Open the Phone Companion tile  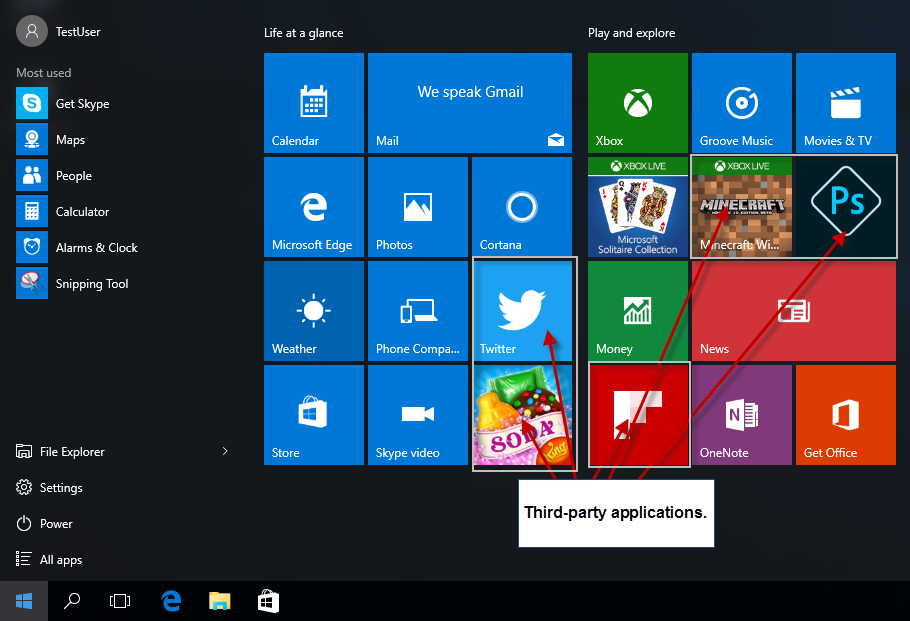click(x=417, y=310)
